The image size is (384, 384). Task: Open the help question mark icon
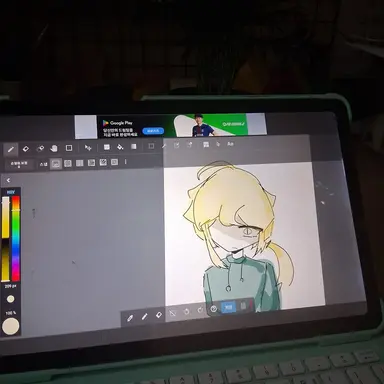(214, 309)
